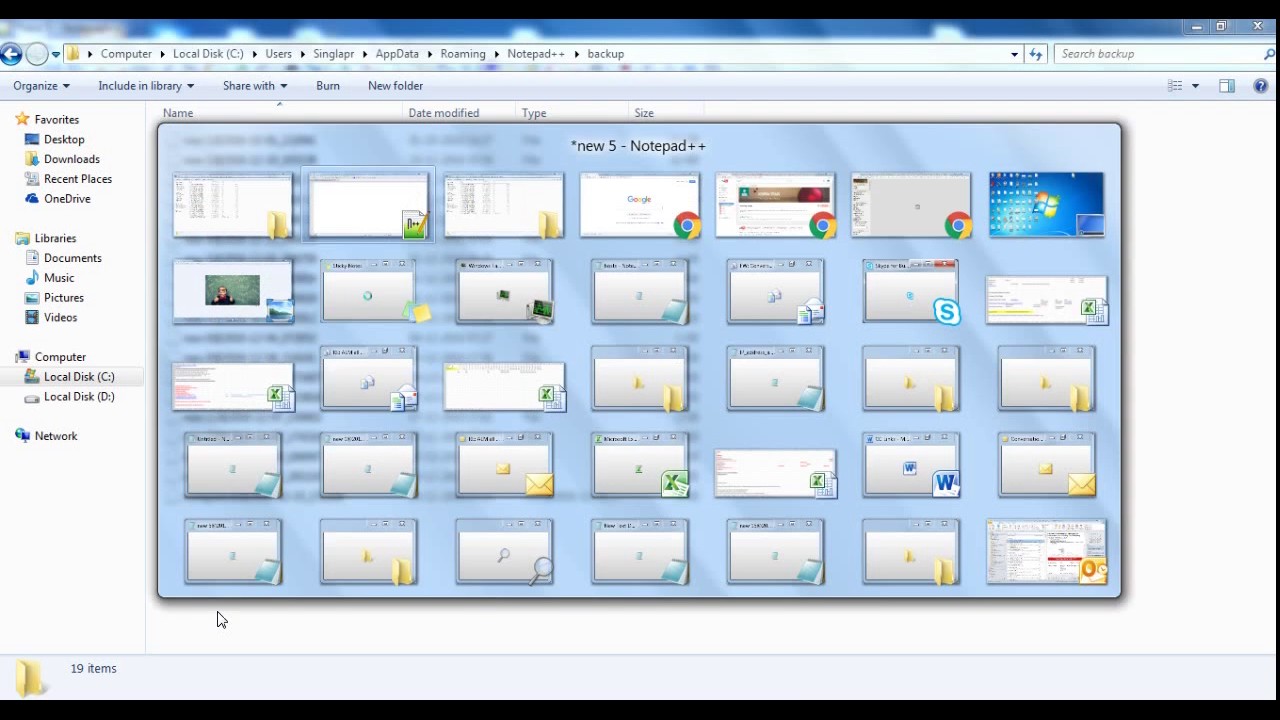The width and height of the screenshot is (1280, 720).
Task: Sort by the Date modified column header
Action: tap(459, 113)
